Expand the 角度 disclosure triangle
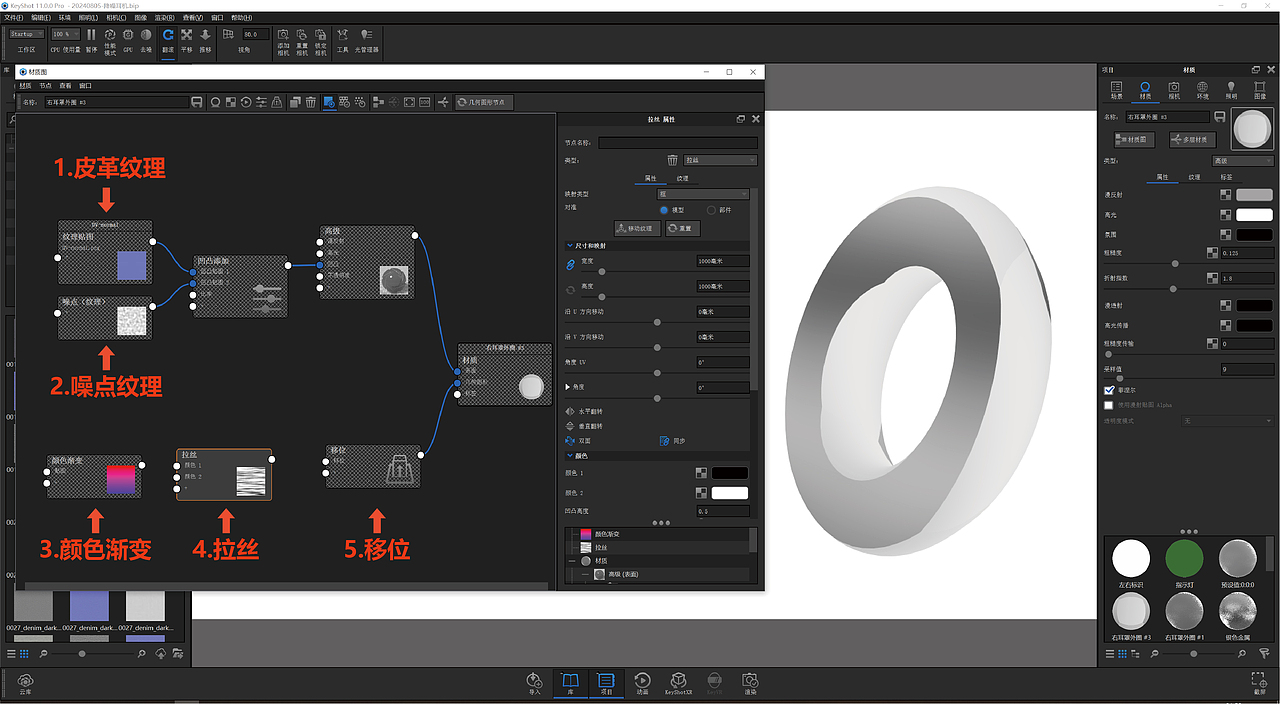The width and height of the screenshot is (1280, 704). tap(568, 386)
